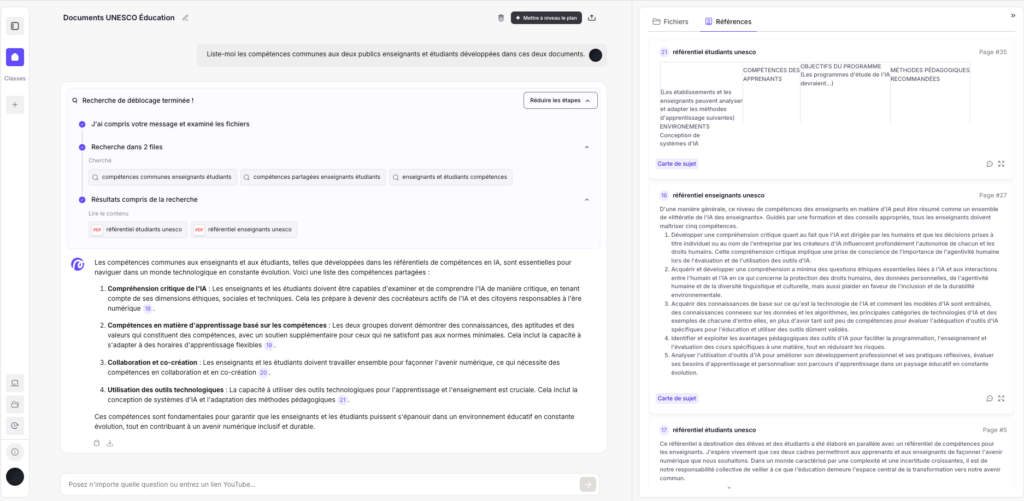Add a new class with plus icon
Image resolution: width=1024 pixels, height=501 pixels.
(15, 103)
